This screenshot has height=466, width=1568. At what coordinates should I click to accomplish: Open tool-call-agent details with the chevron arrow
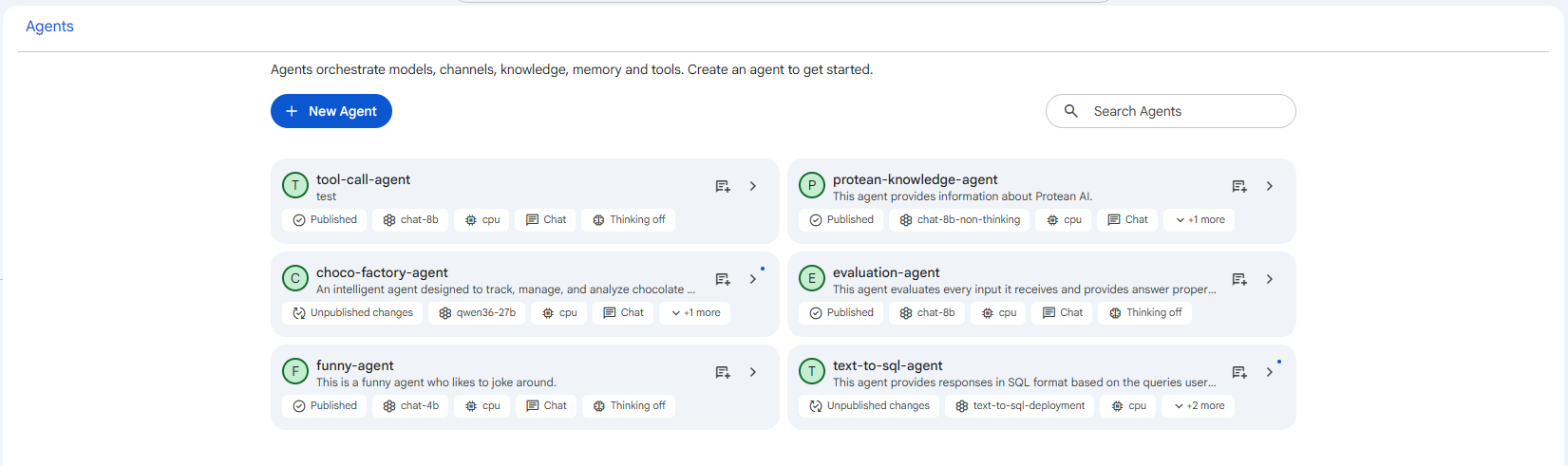tap(753, 187)
